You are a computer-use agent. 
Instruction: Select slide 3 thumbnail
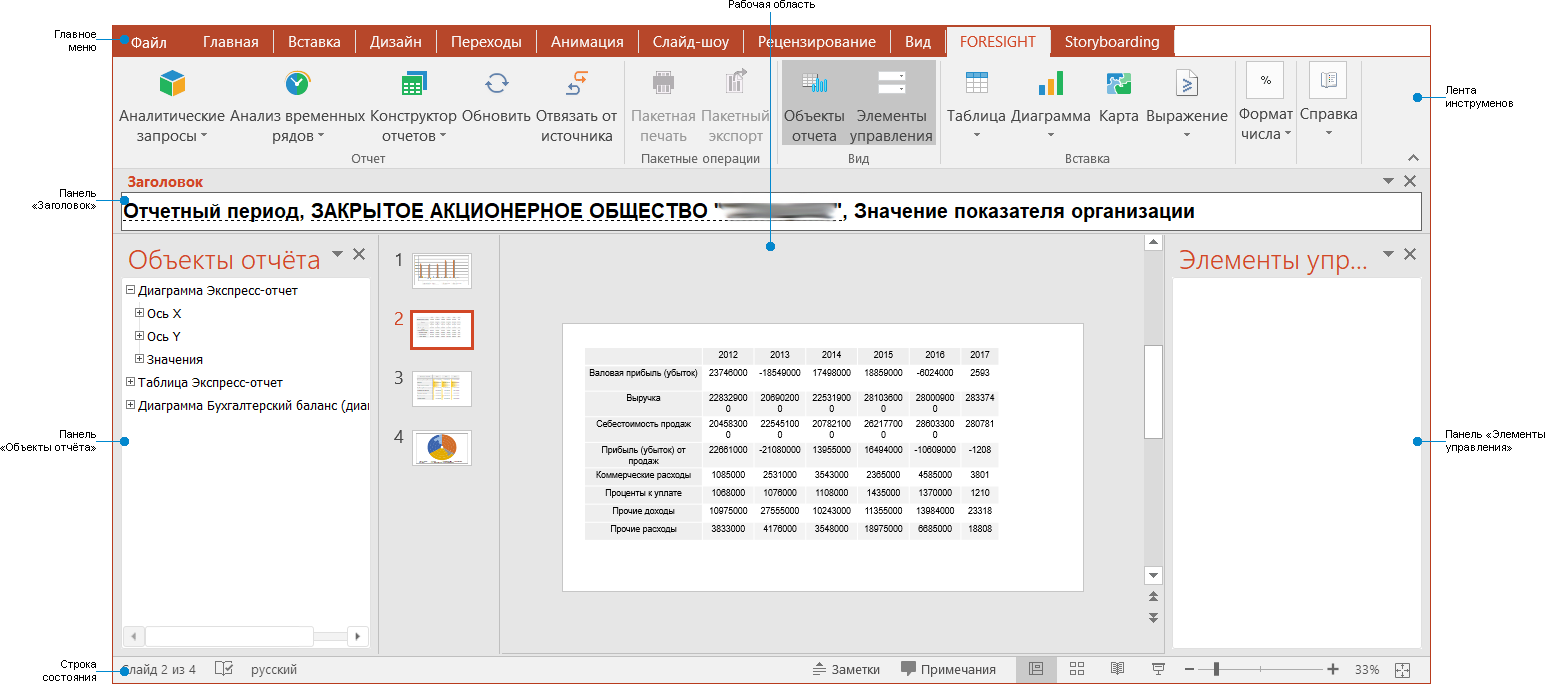pos(441,388)
